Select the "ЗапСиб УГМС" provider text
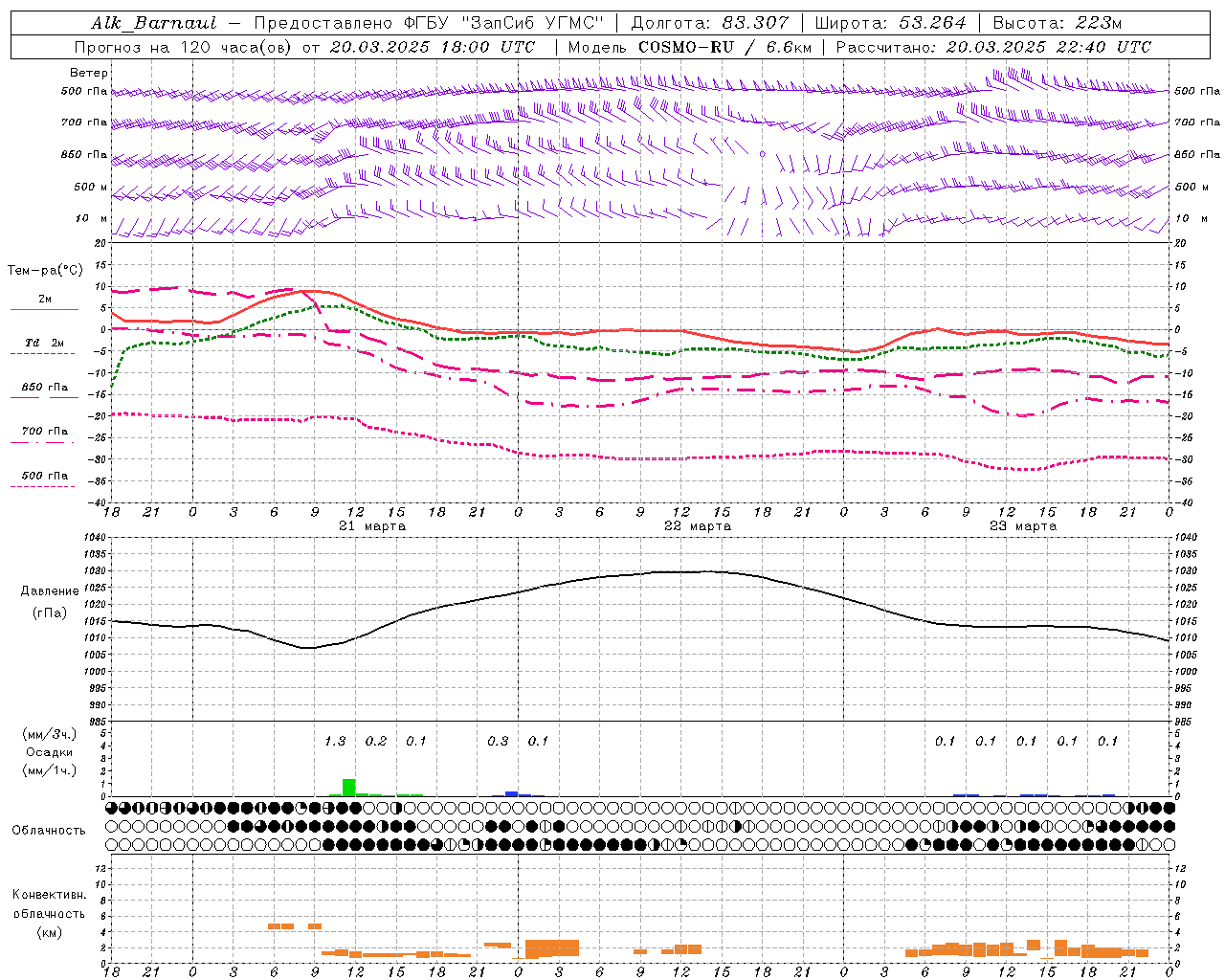 tap(533, 23)
